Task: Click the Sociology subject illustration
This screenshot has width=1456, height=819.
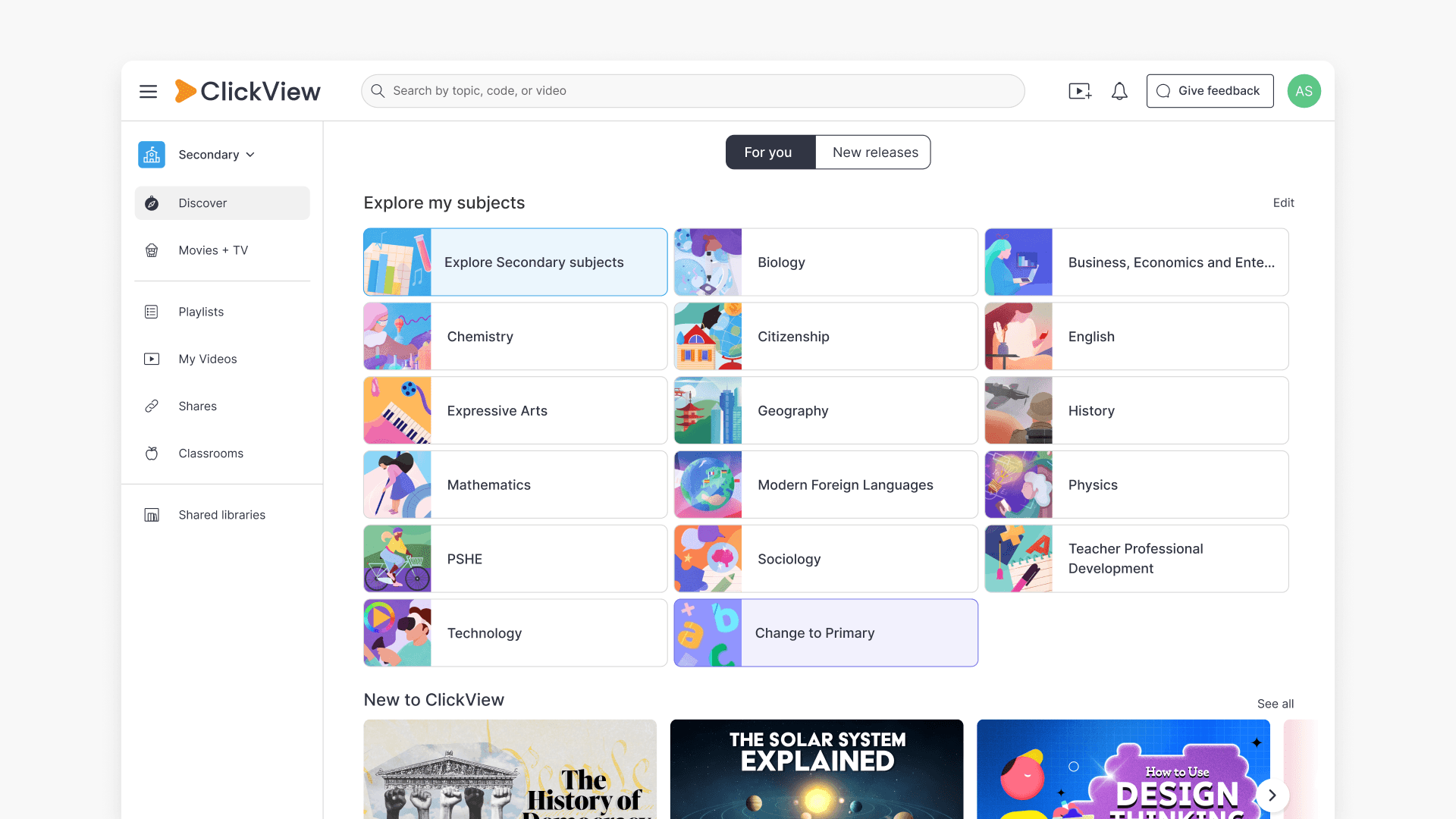Action: 708,559
